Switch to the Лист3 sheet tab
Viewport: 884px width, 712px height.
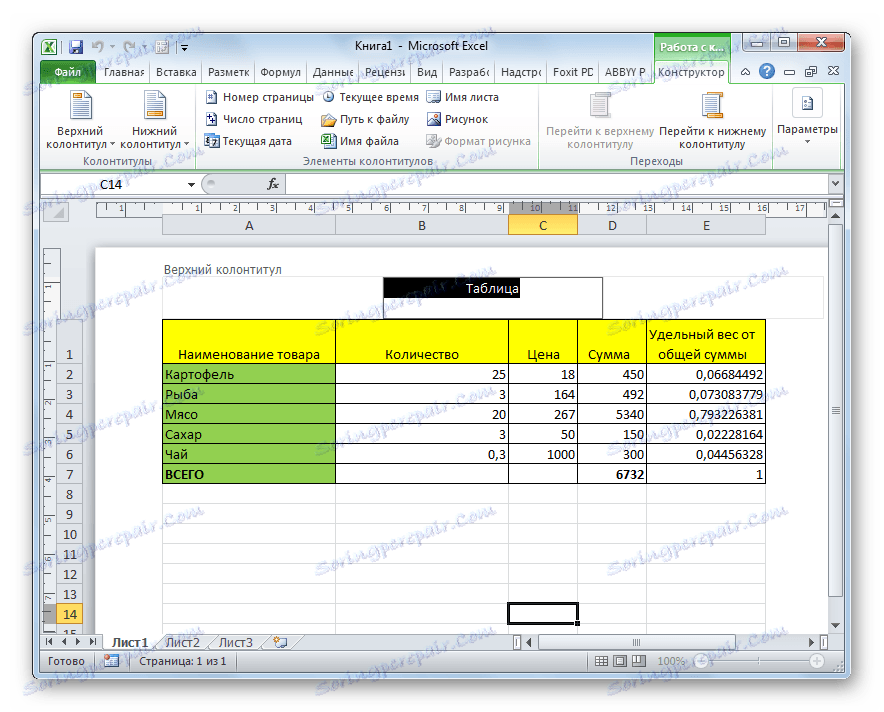pyautogui.click(x=235, y=642)
